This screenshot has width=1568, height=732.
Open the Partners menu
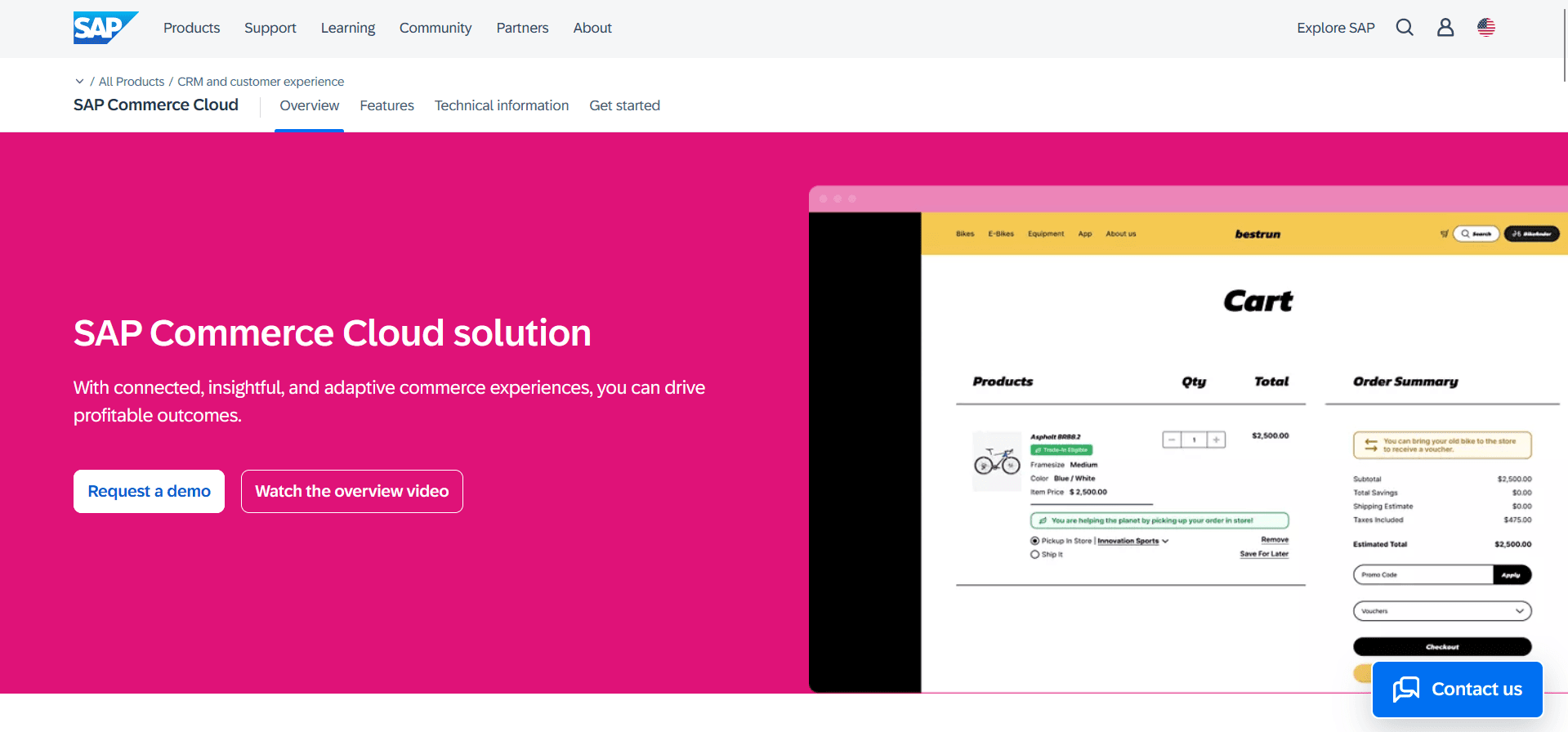pyautogui.click(x=522, y=28)
